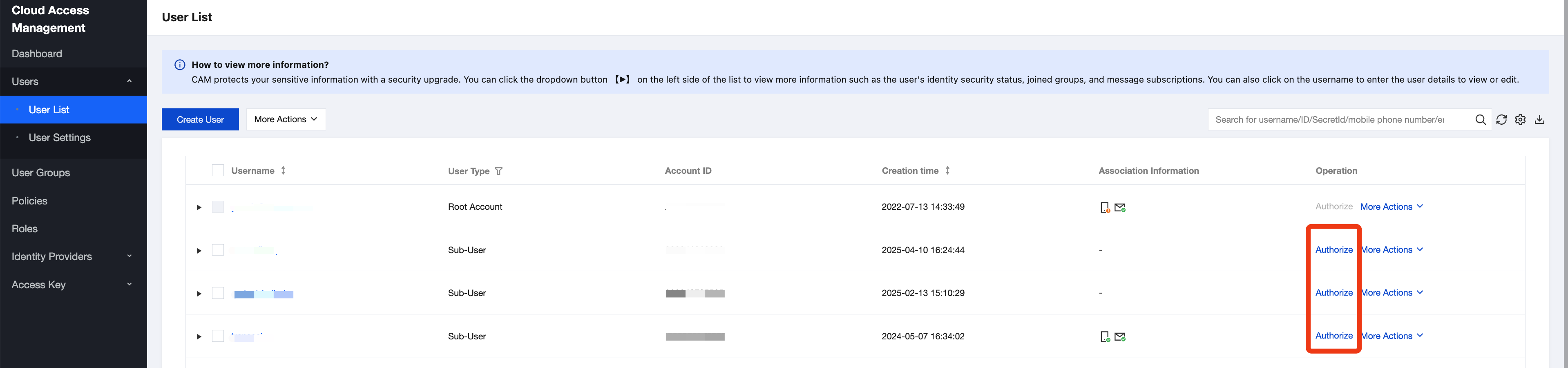
Task: Click the search magnifier icon
Action: (1480, 120)
